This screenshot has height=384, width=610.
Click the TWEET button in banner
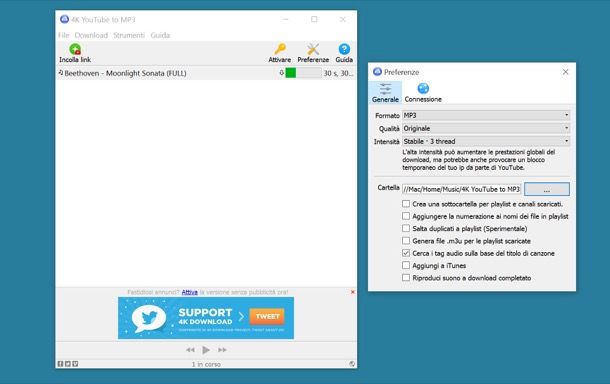[267, 316]
